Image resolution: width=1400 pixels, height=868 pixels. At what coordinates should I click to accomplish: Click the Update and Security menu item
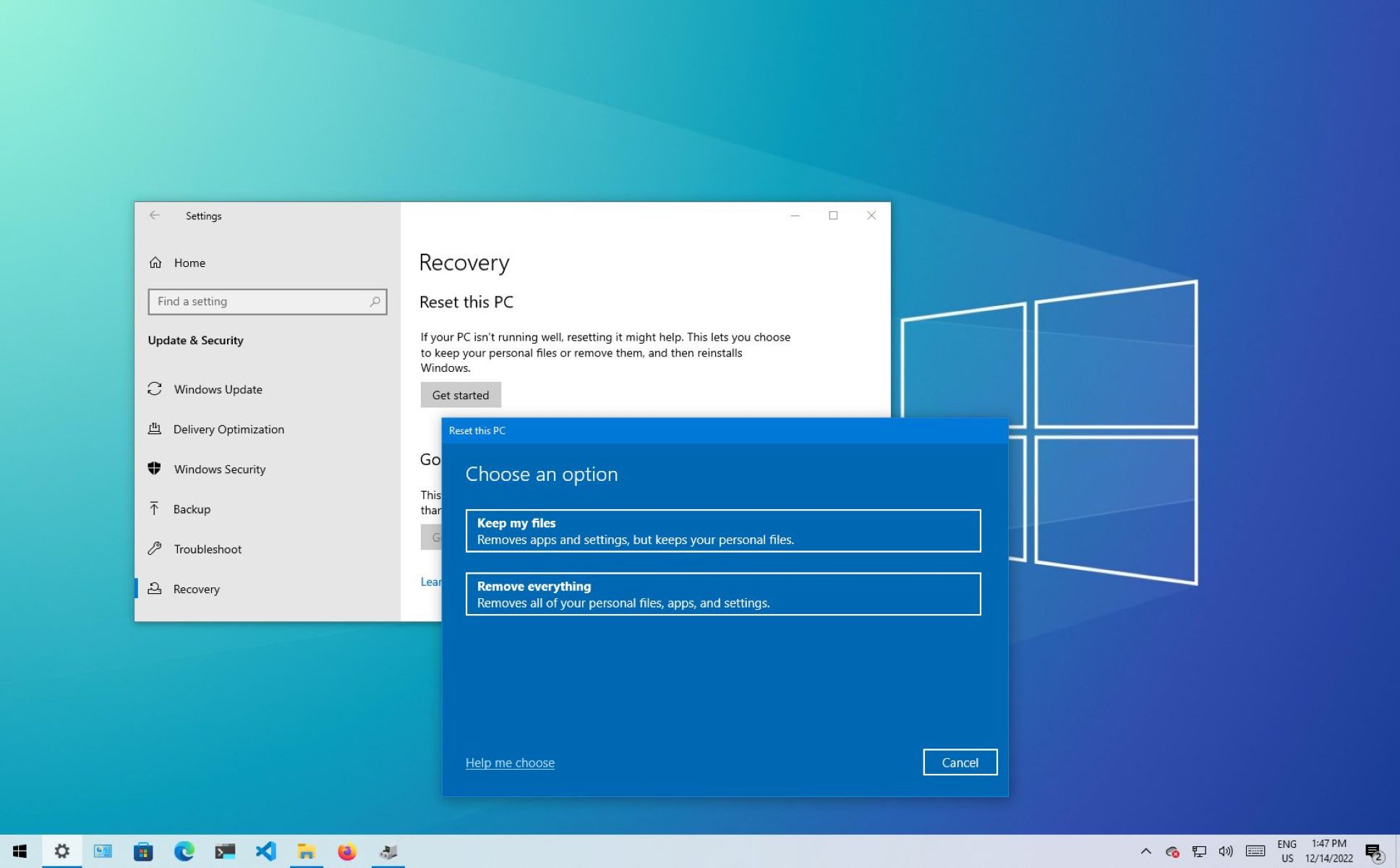pyautogui.click(x=195, y=339)
